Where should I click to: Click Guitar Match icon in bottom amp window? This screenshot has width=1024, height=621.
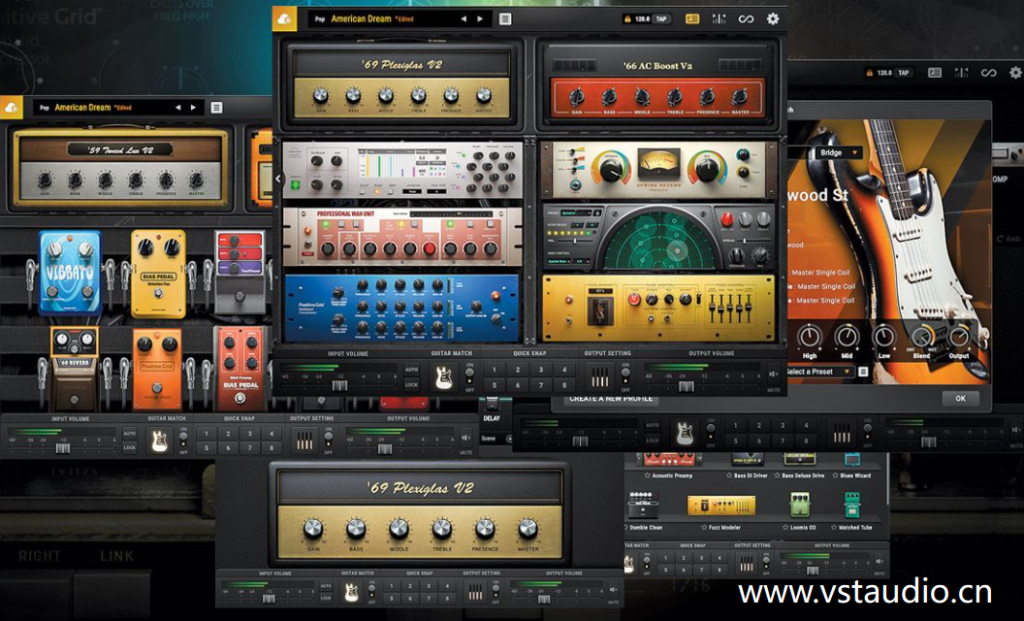(x=351, y=592)
